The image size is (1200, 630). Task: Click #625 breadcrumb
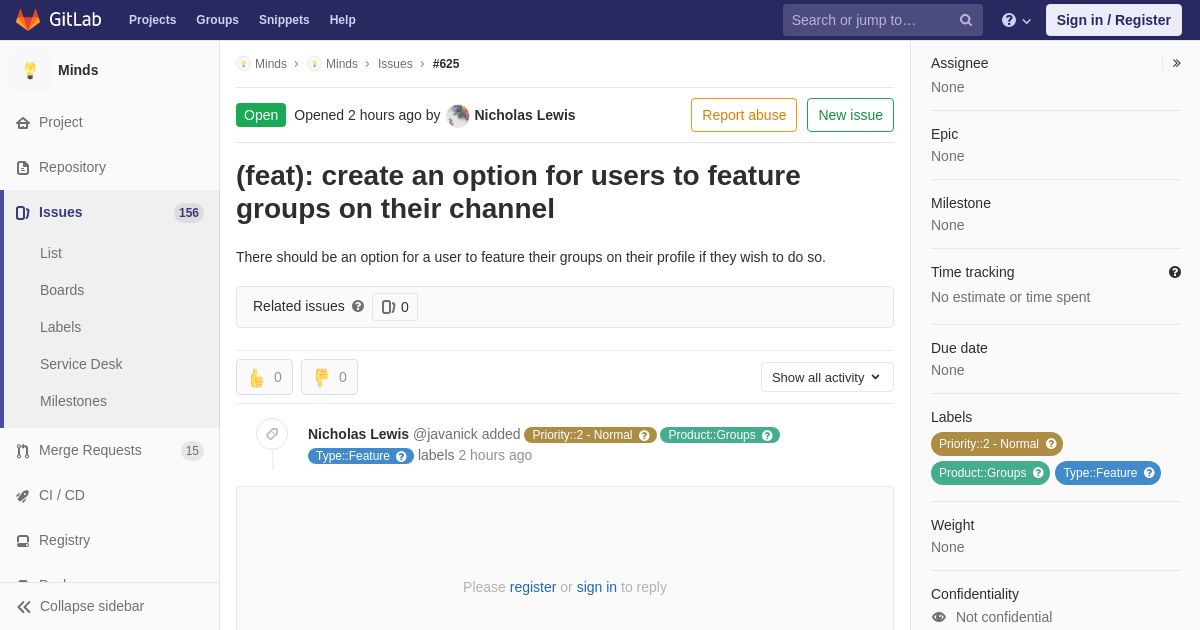point(446,64)
